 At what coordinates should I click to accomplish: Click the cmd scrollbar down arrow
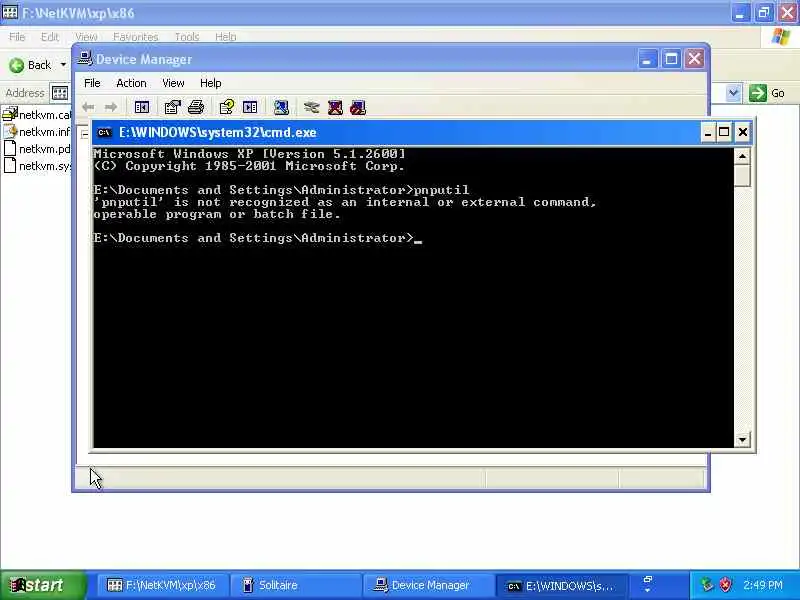742,439
